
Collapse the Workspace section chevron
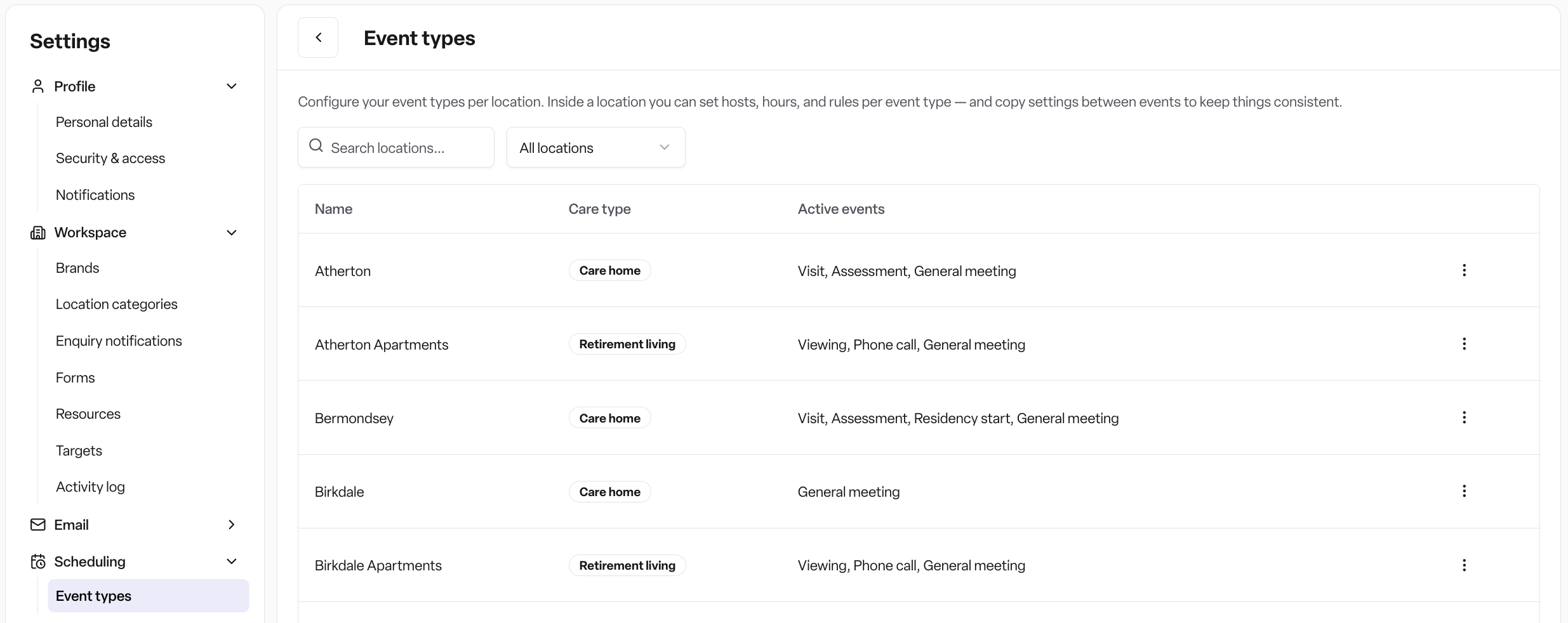point(232,233)
